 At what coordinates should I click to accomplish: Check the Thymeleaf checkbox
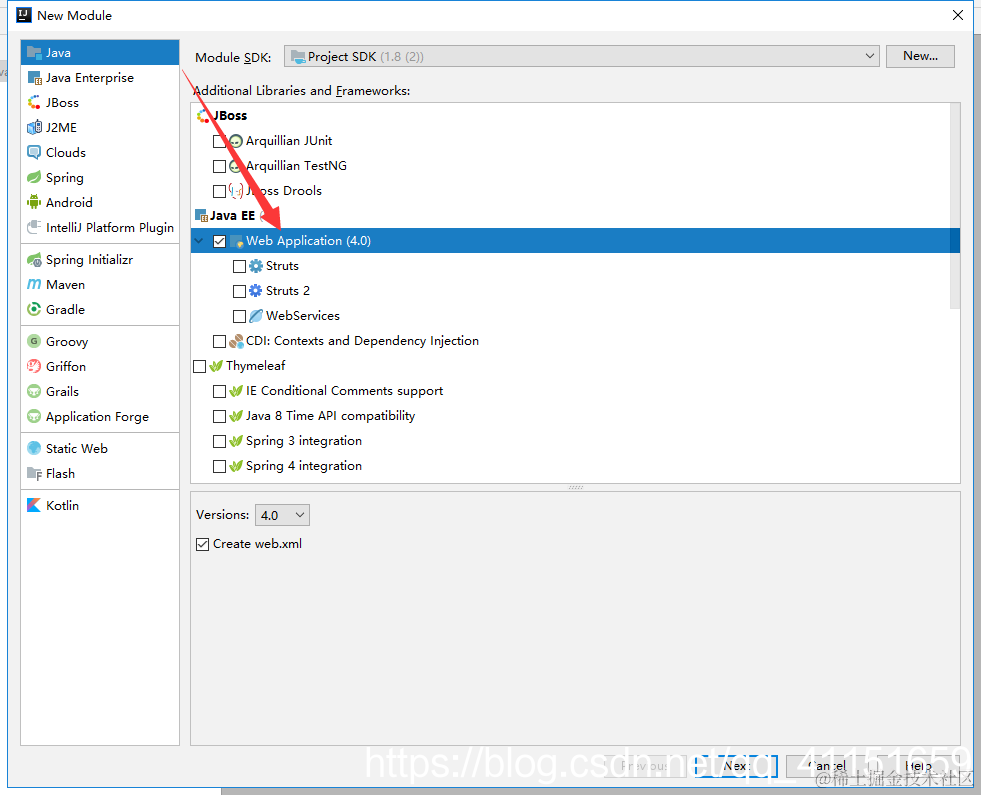click(200, 367)
